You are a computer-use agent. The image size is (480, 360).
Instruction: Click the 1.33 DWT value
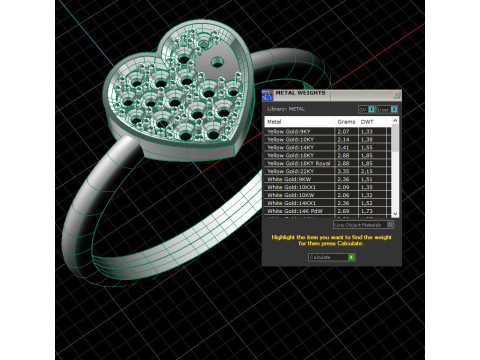tap(367, 131)
